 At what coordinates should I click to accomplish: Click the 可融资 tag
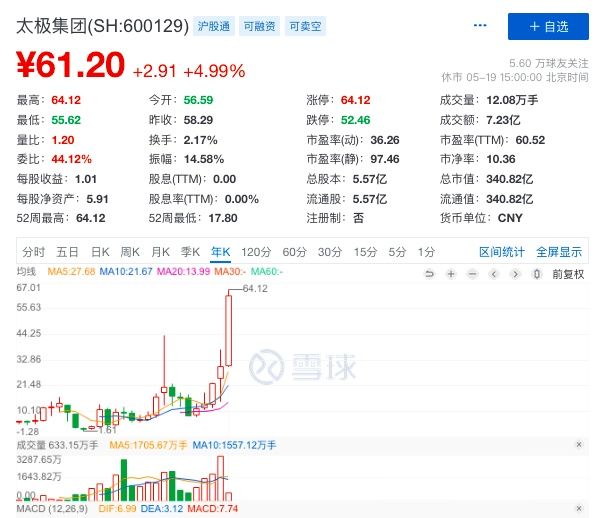coord(259,26)
